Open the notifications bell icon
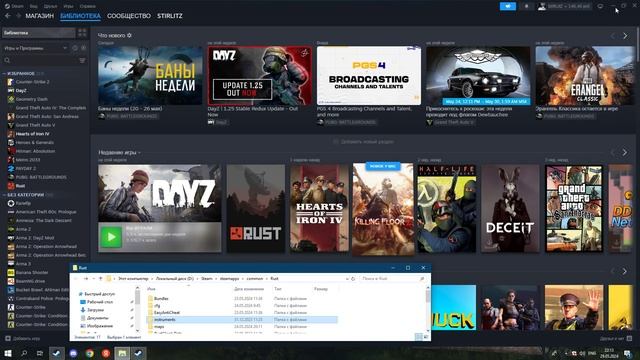The image size is (640, 360). coord(526,6)
